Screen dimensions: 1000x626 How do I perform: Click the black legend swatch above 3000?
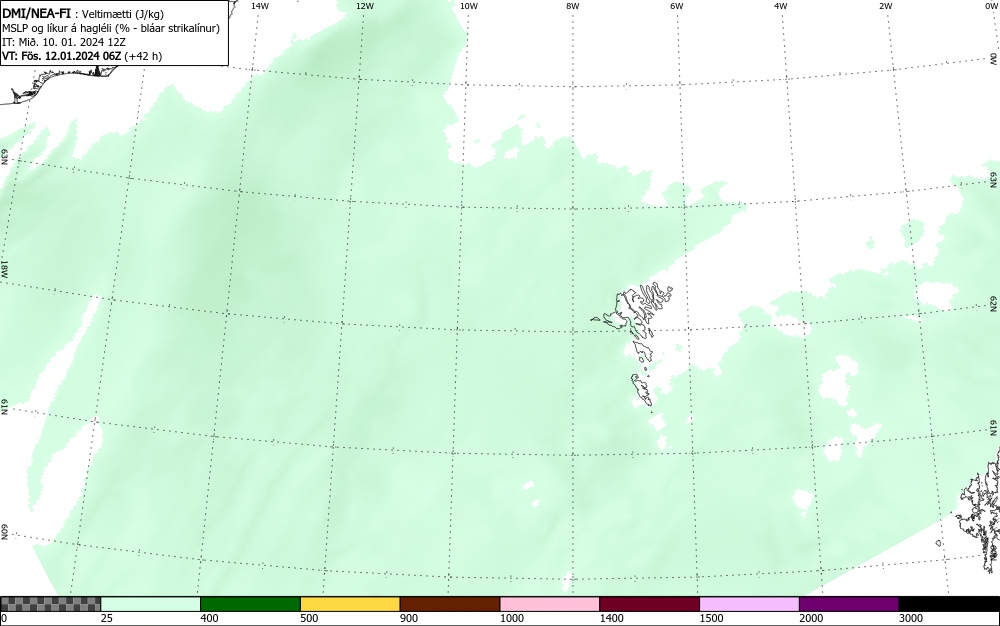[949, 604]
